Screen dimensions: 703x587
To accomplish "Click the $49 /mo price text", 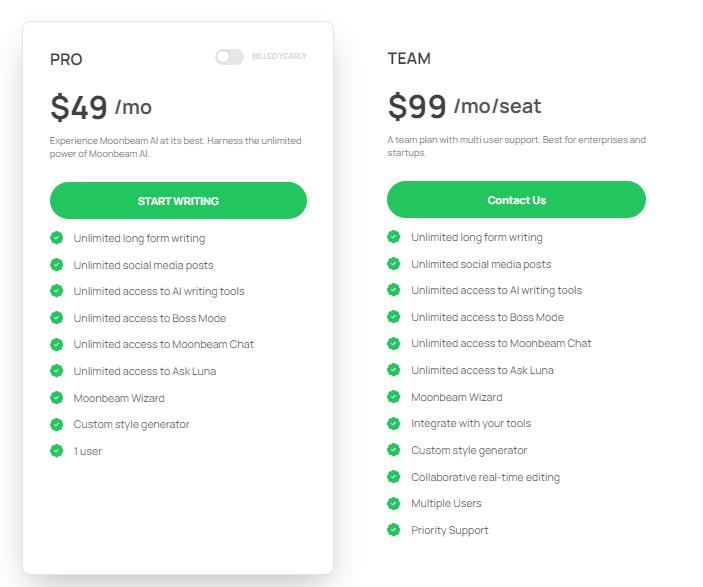I will point(101,106).
